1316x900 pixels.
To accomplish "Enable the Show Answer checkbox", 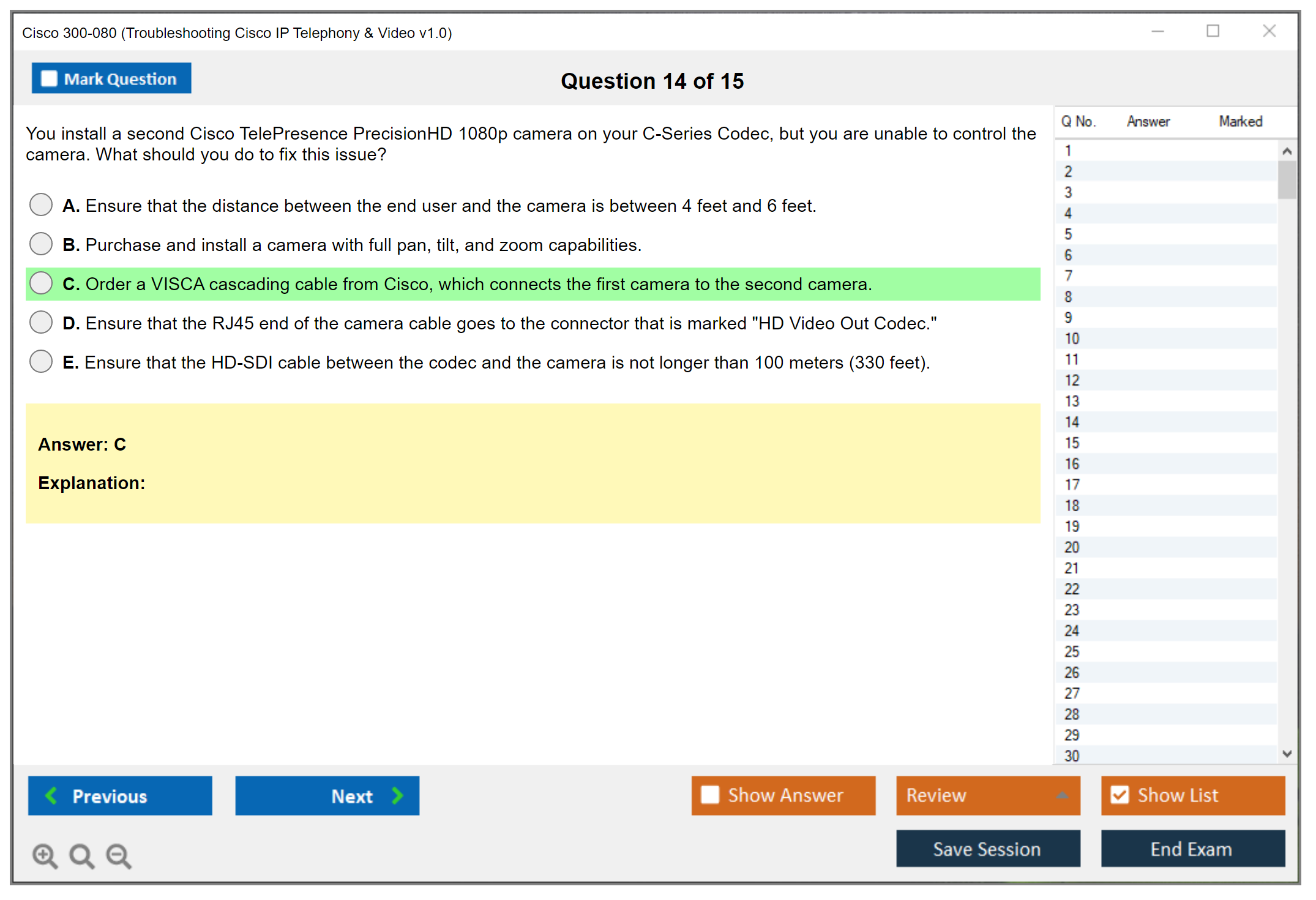I will pyautogui.click(x=710, y=795).
